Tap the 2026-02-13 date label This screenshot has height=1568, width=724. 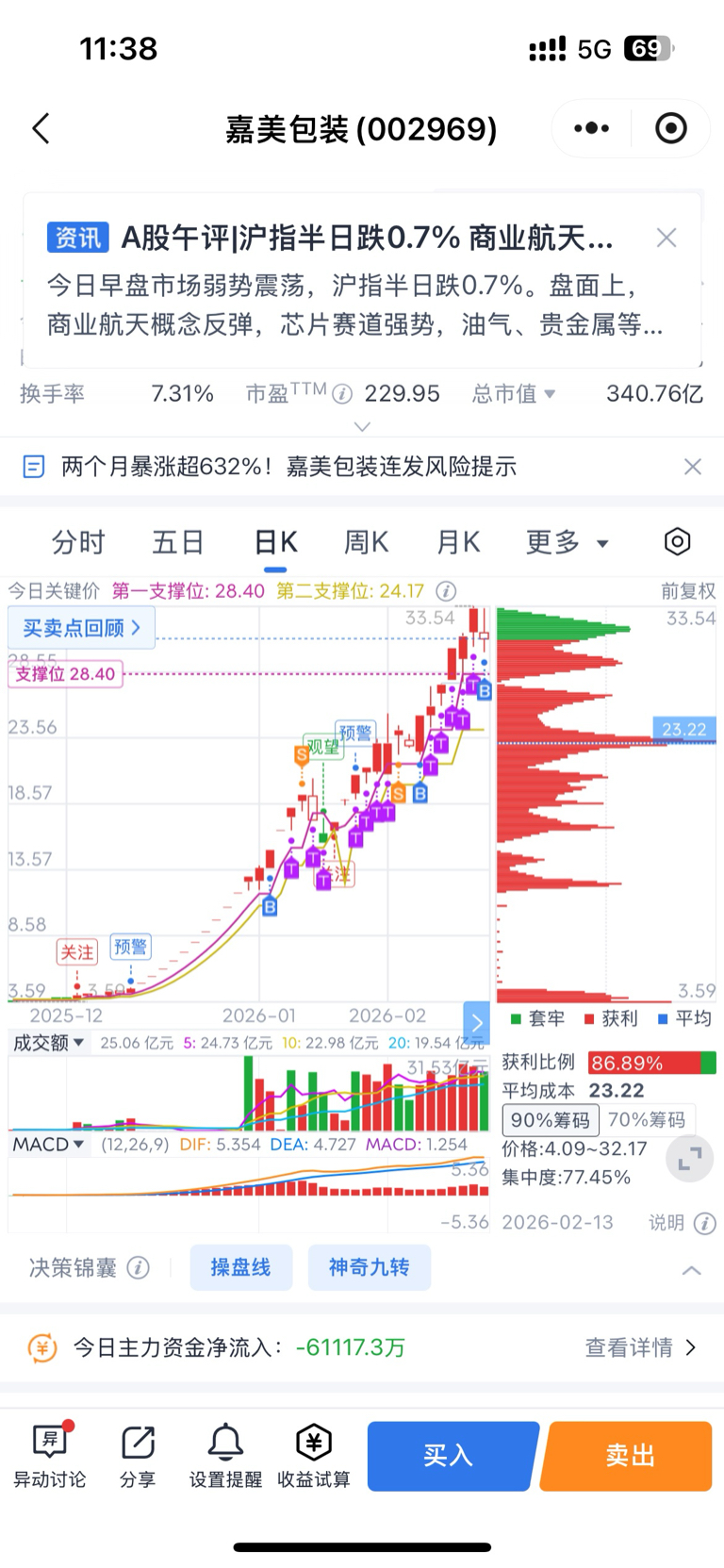click(x=557, y=1223)
